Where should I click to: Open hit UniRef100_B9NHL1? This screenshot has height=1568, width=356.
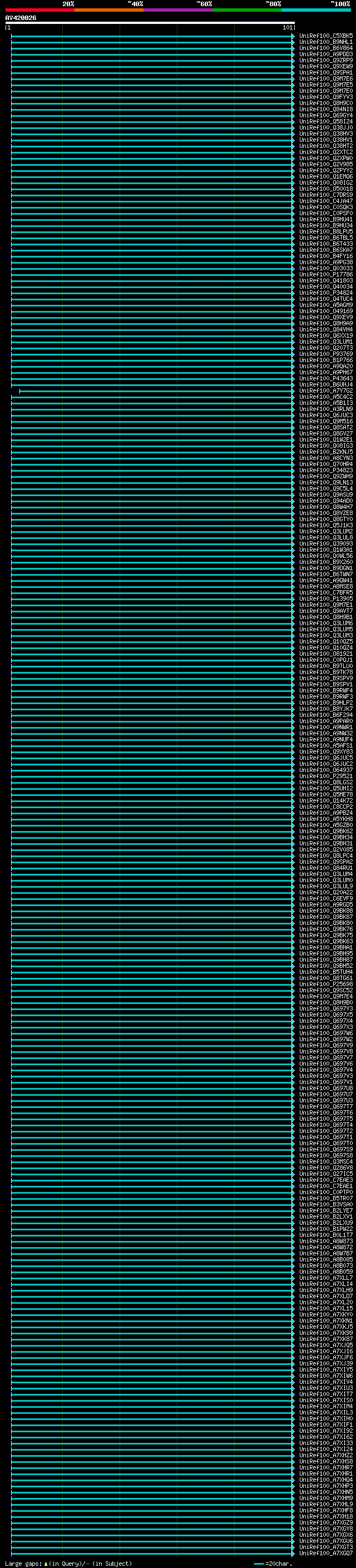pos(326,42)
